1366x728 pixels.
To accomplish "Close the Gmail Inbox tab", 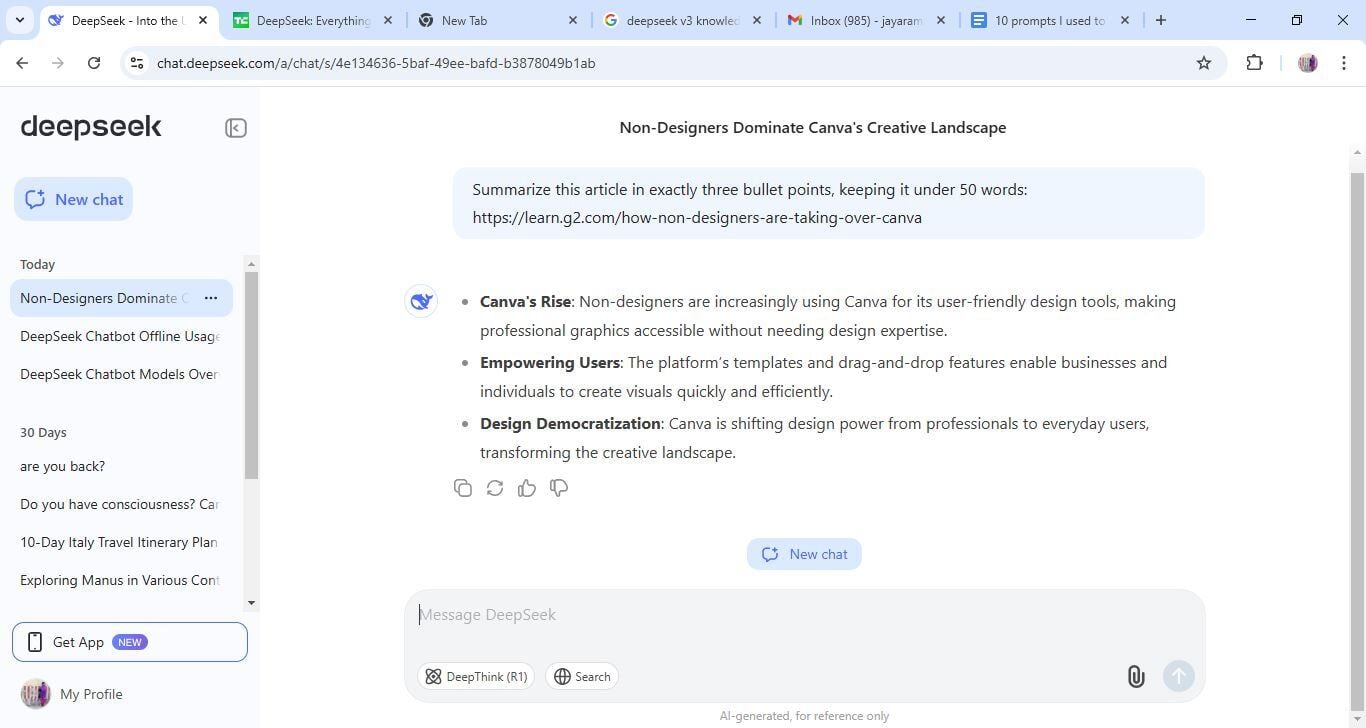I will pyautogui.click(x=941, y=20).
